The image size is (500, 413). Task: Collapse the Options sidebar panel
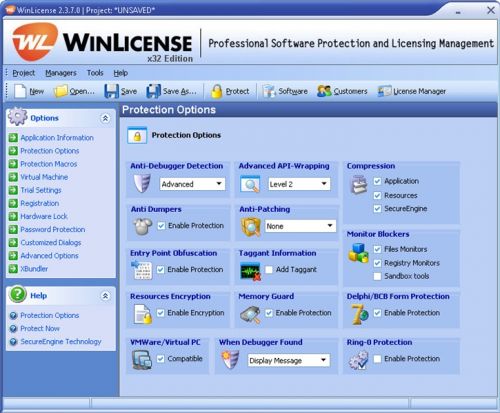click(105, 118)
